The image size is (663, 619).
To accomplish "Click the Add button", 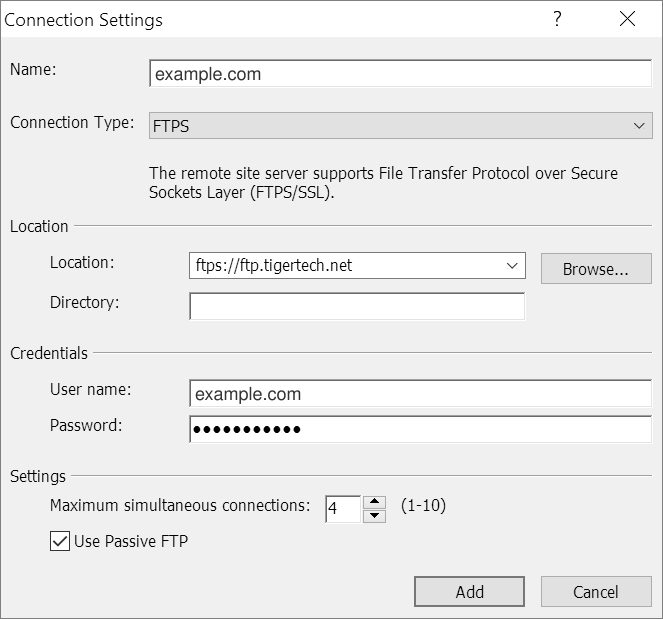I will coord(469,592).
